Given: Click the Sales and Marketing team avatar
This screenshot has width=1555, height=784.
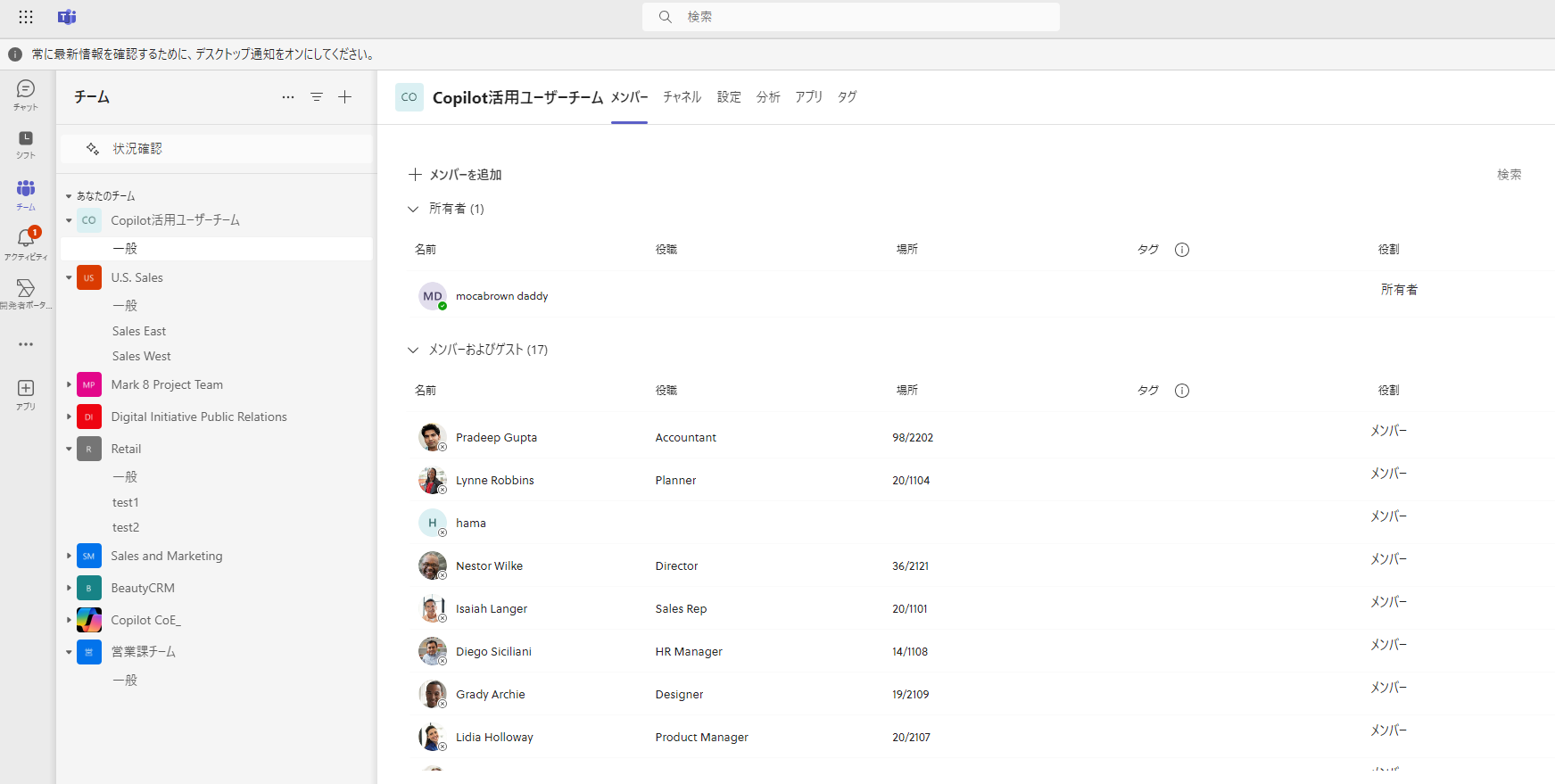Looking at the screenshot, I should pos(89,556).
